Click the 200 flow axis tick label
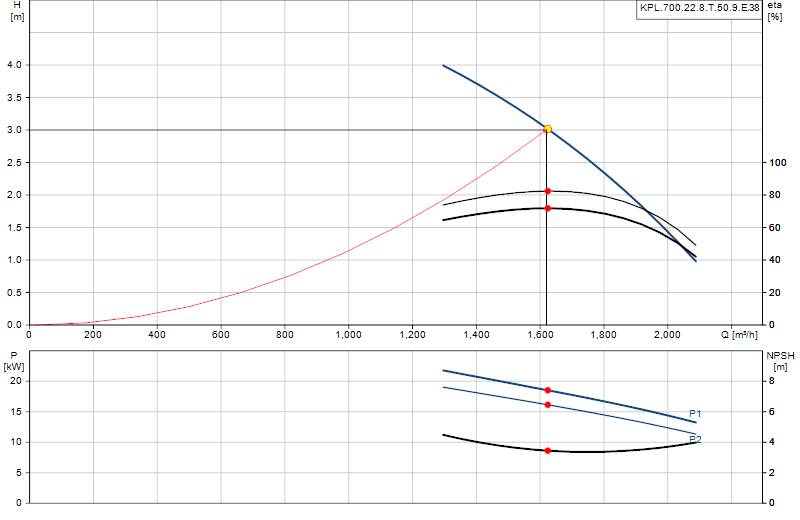Image resolution: width=800 pixels, height=520 pixels. 93,335
